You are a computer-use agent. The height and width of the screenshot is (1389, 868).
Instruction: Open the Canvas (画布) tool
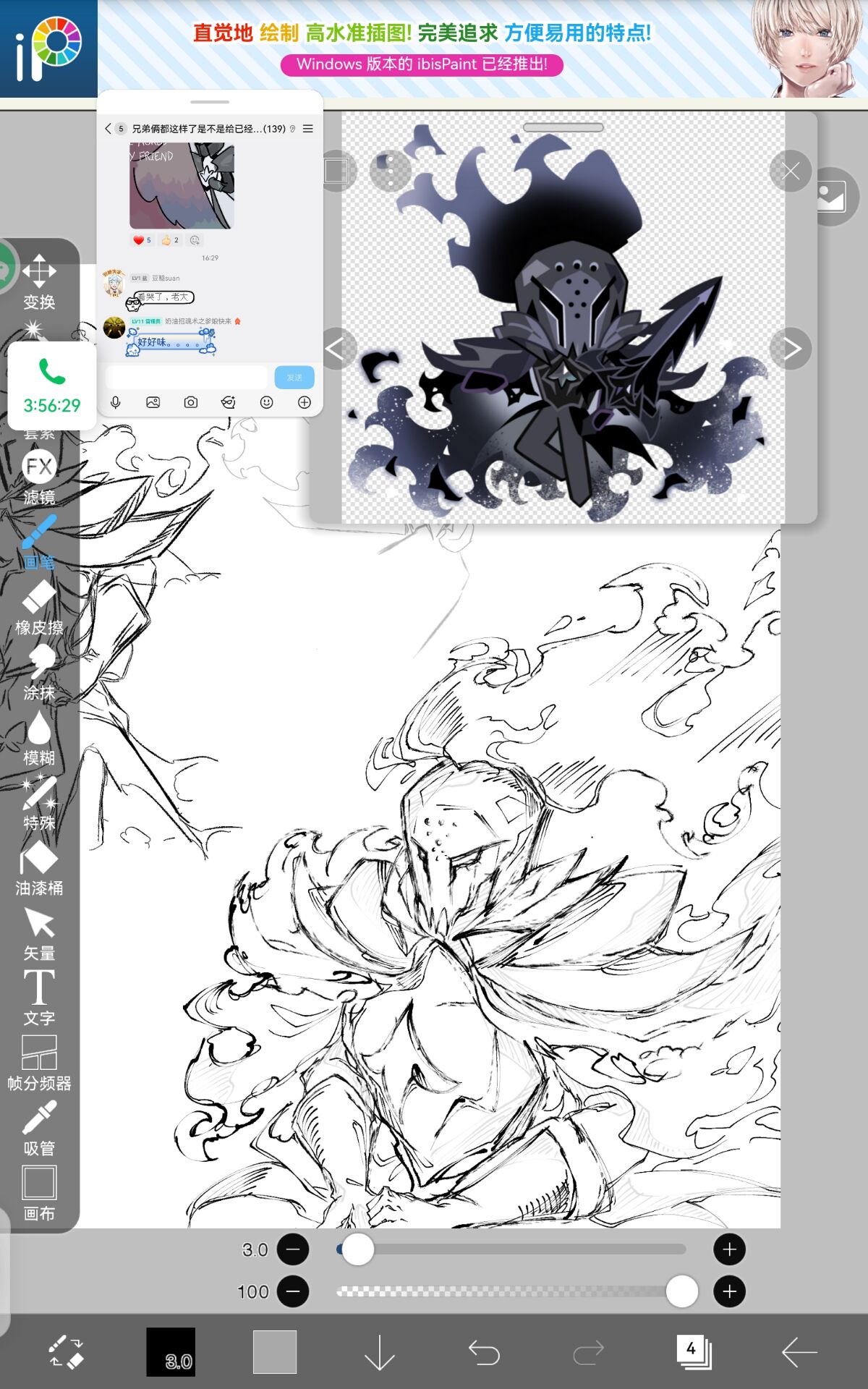point(39,1194)
